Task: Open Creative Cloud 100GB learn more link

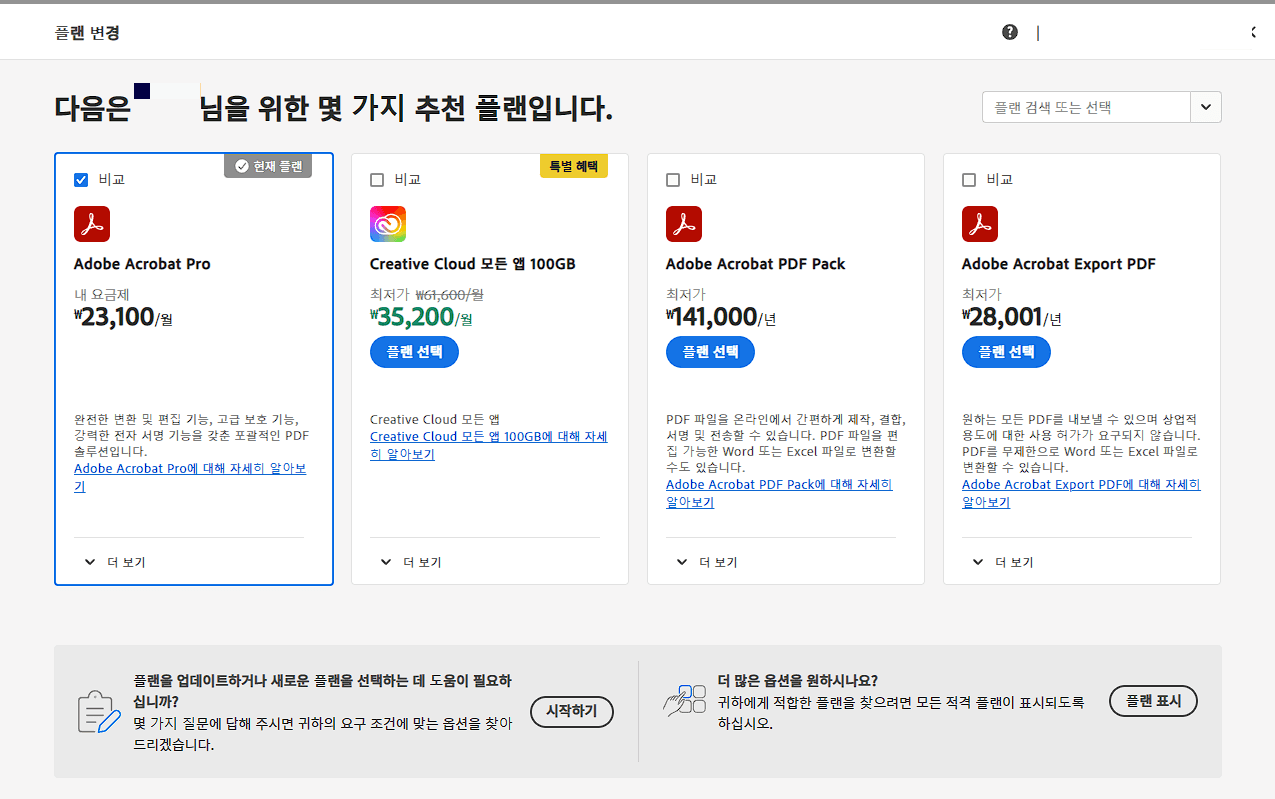Action: 488,446
